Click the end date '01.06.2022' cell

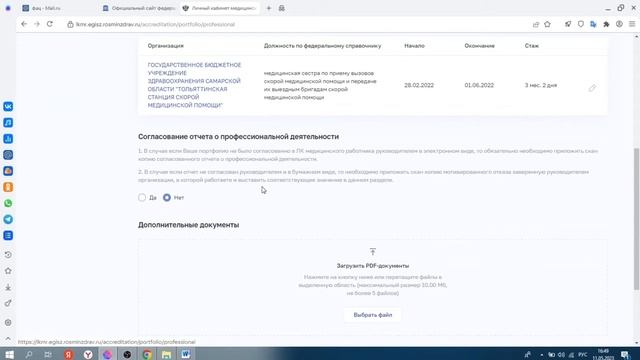pos(479,85)
